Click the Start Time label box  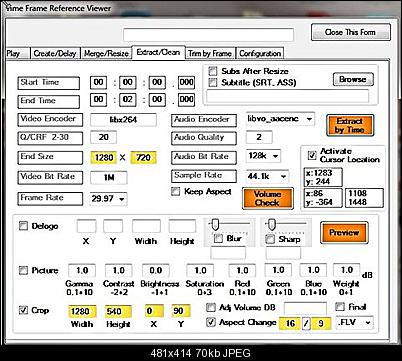(49, 83)
